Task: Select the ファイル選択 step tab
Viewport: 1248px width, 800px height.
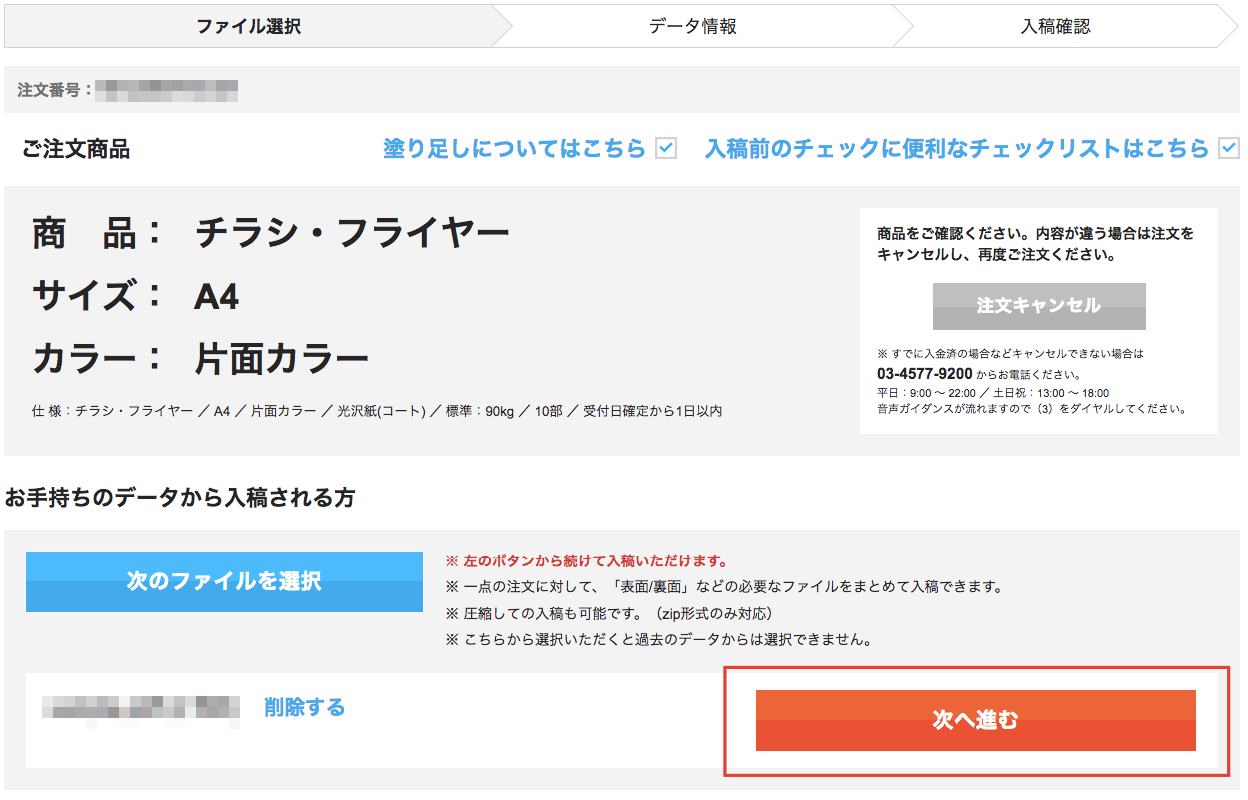Action: (x=248, y=27)
